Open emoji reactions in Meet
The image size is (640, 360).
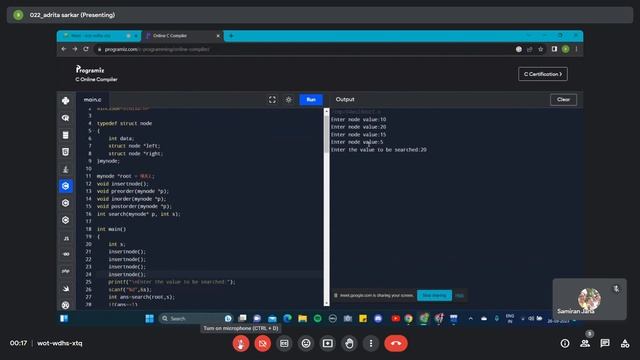click(306, 343)
